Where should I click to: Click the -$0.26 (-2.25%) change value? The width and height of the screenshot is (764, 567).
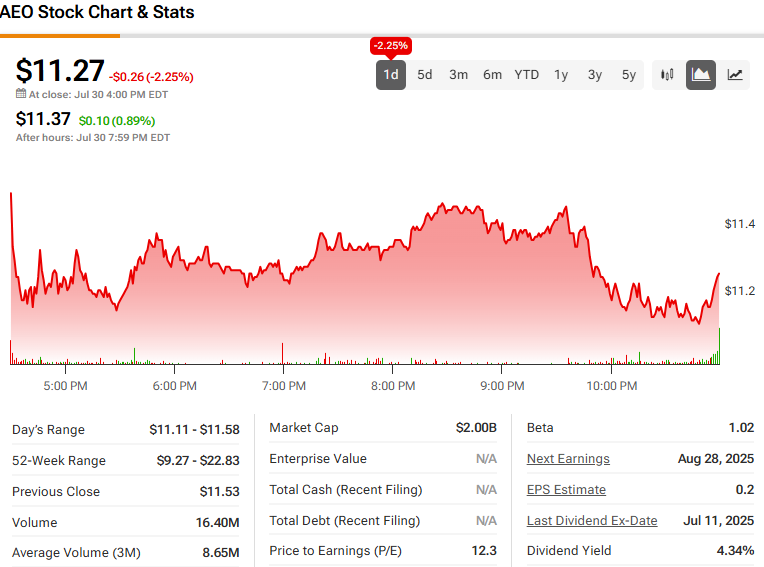coord(151,77)
